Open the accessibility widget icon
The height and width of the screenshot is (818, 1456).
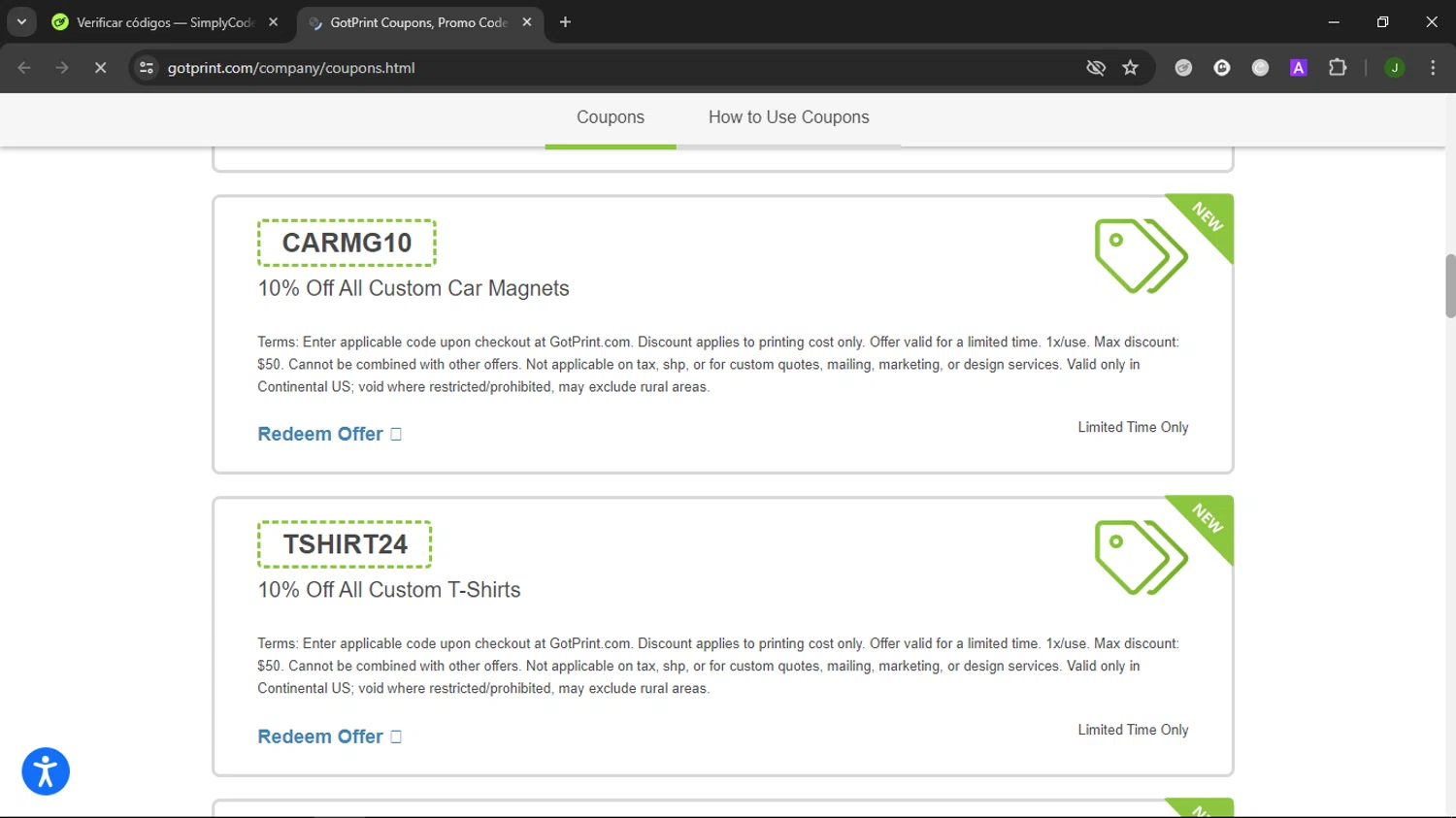pos(46,771)
